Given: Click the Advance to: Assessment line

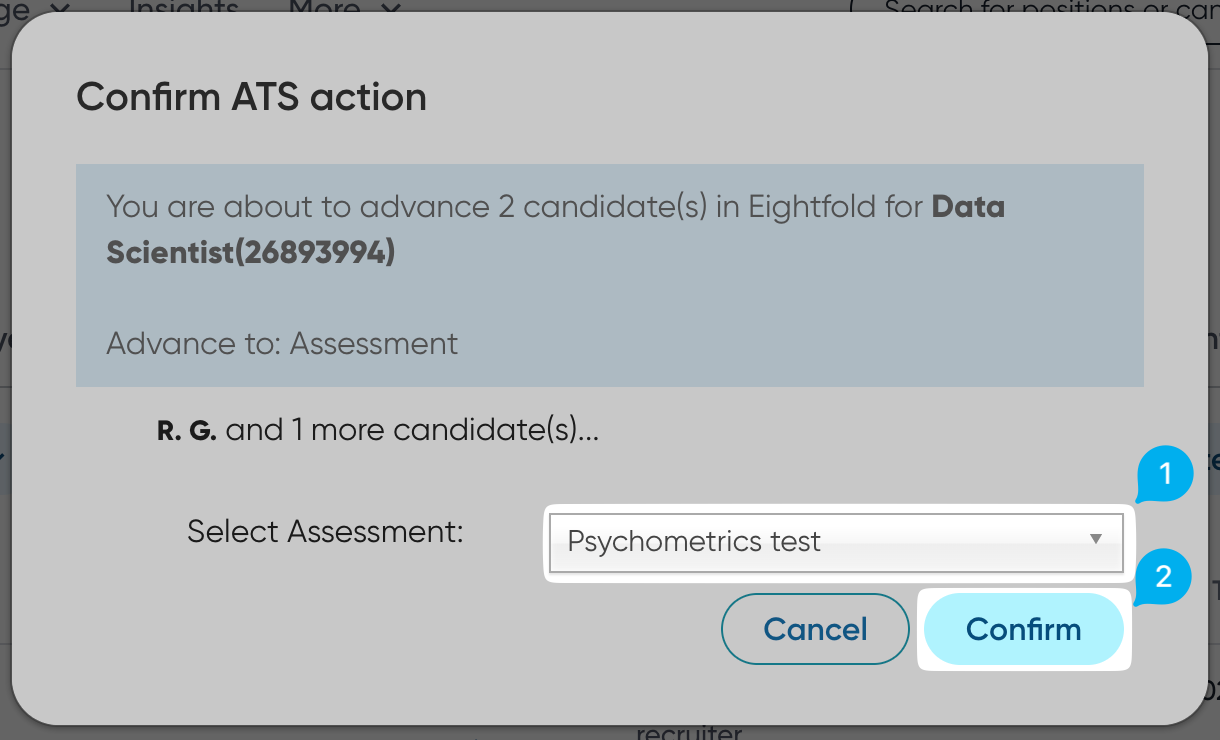Looking at the screenshot, I should coord(282,344).
